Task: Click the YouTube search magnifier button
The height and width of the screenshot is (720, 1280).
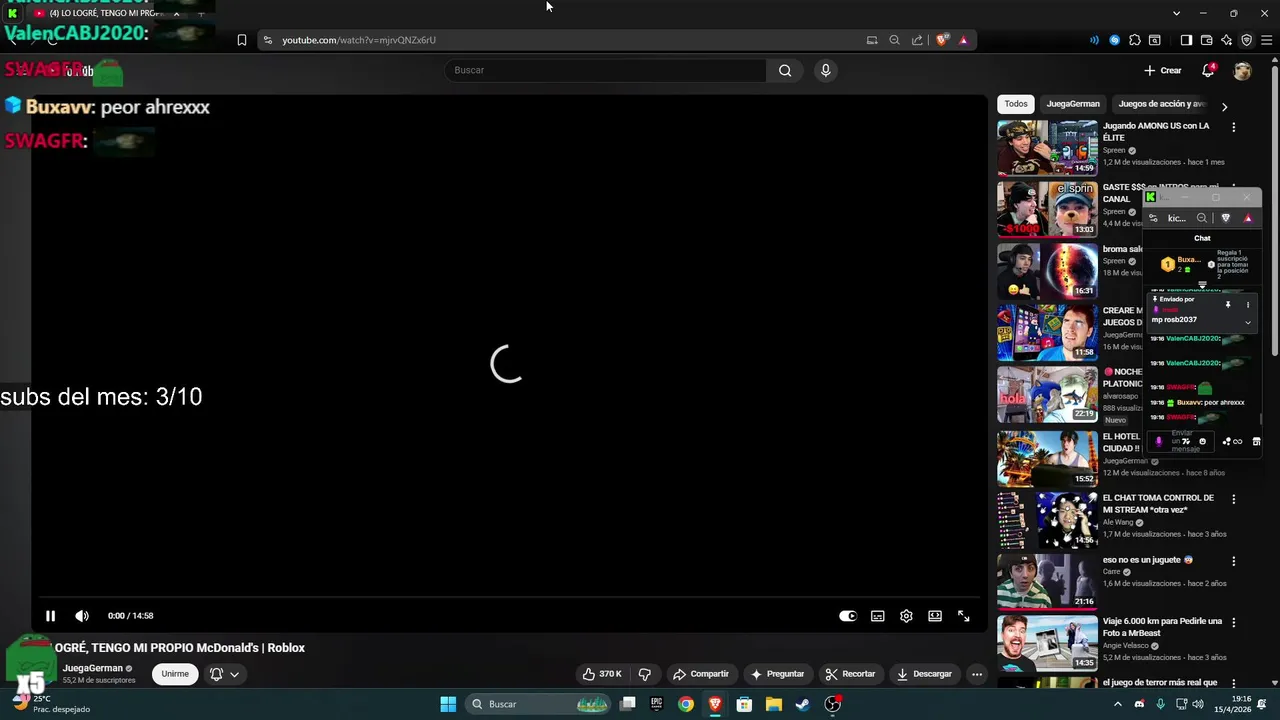Action: click(x=785, y=70)
